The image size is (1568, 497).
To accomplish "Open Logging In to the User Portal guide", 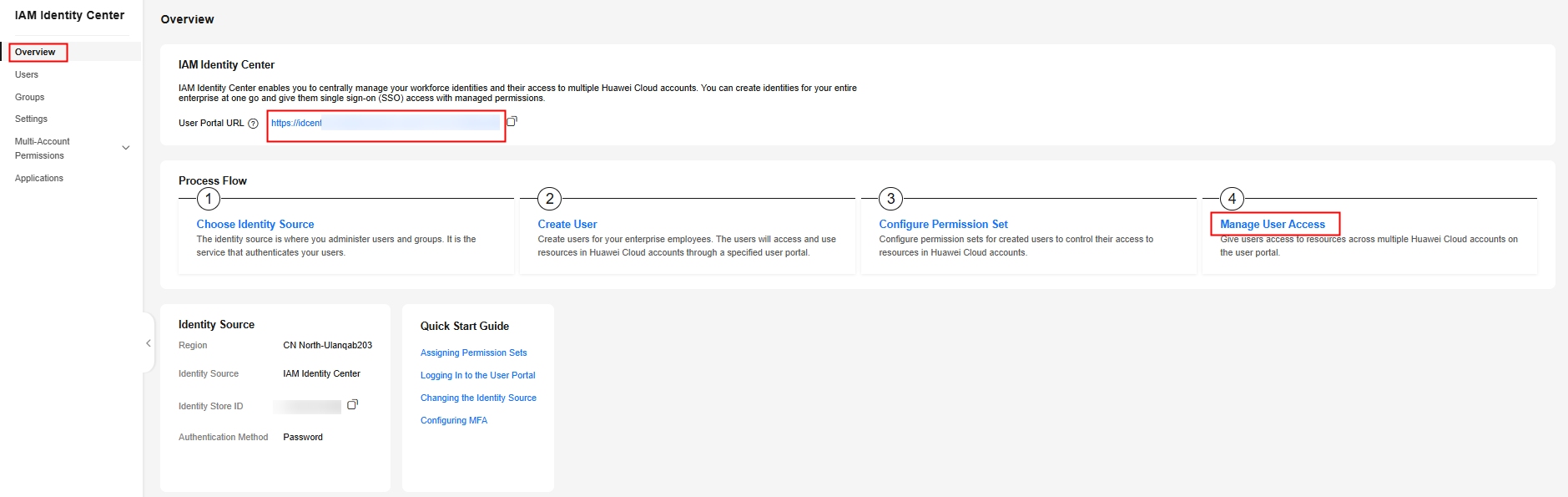I will (478, 375).
